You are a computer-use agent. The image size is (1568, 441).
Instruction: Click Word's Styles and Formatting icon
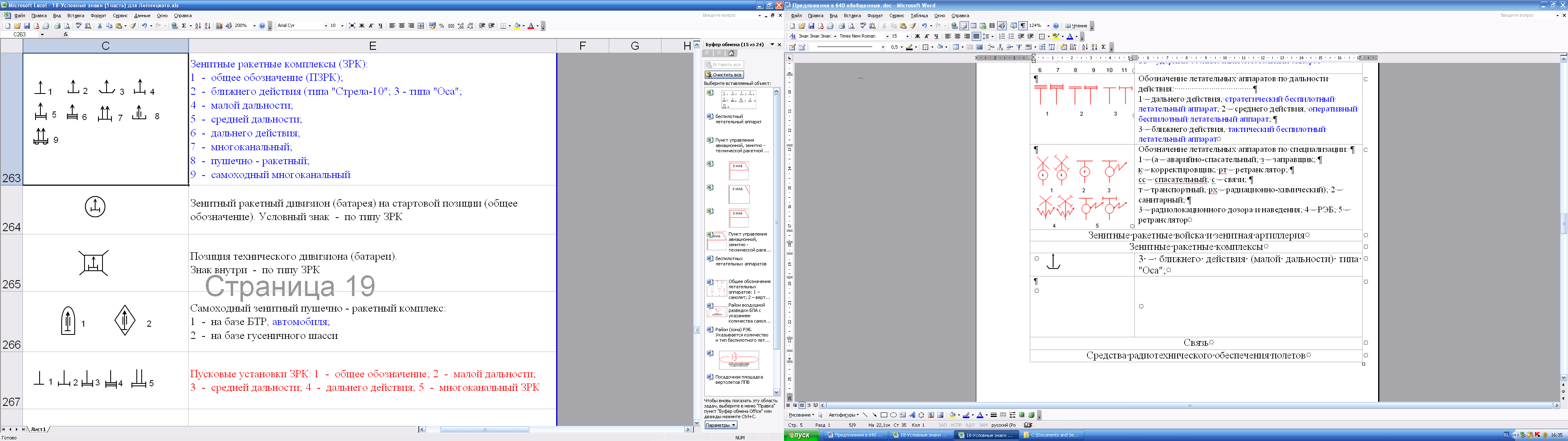[x=793, y=37]
